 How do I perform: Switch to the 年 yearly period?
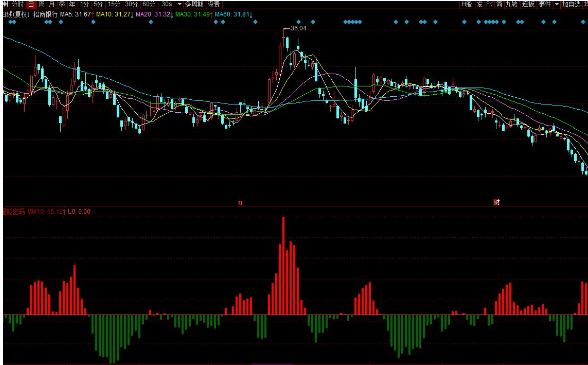click(x=71, y=5)
